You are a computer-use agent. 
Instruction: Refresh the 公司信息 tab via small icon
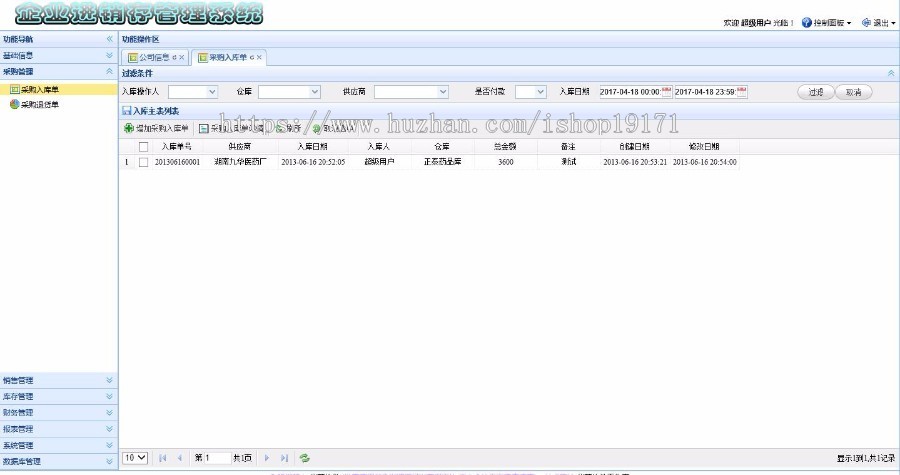(174, 57)
